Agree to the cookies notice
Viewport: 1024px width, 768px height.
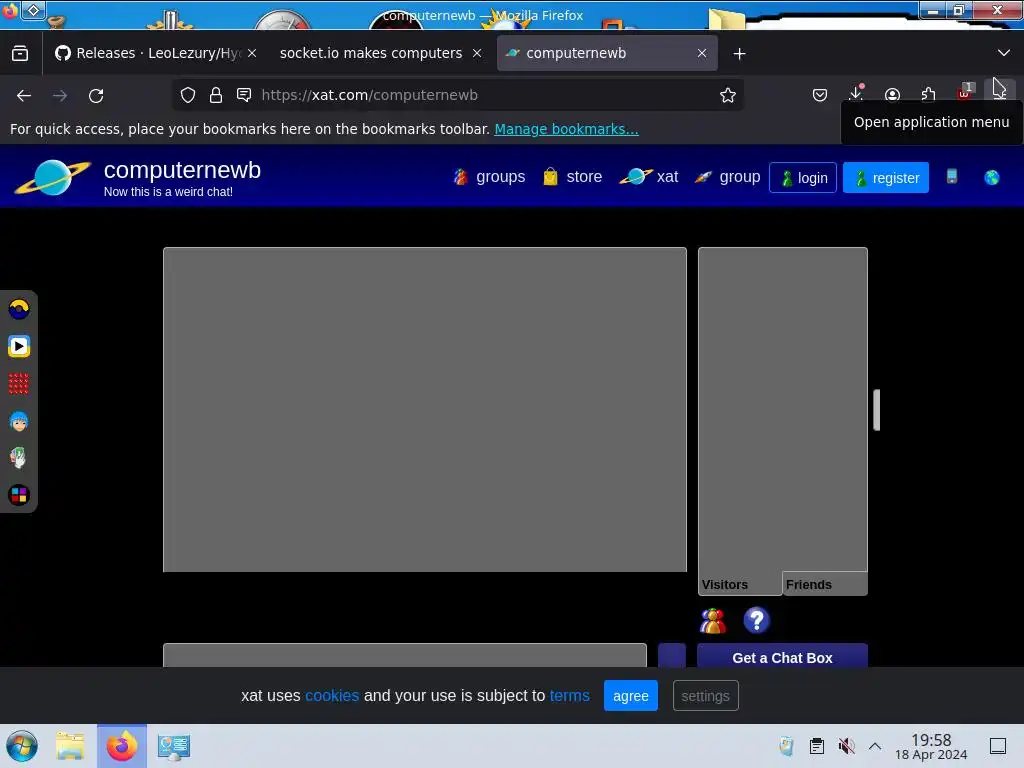(630, 696)
